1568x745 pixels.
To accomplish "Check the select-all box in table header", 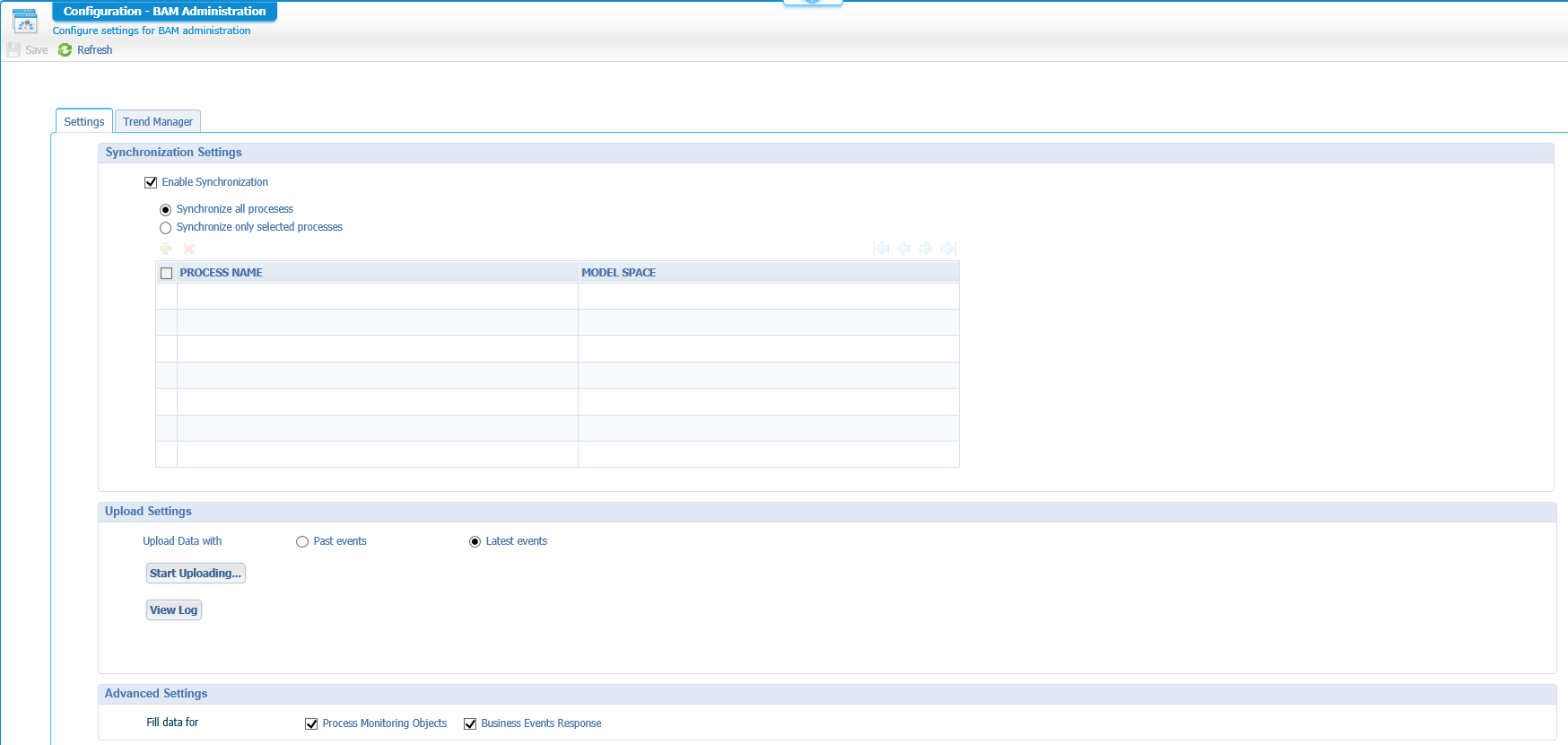I will 166,273.
